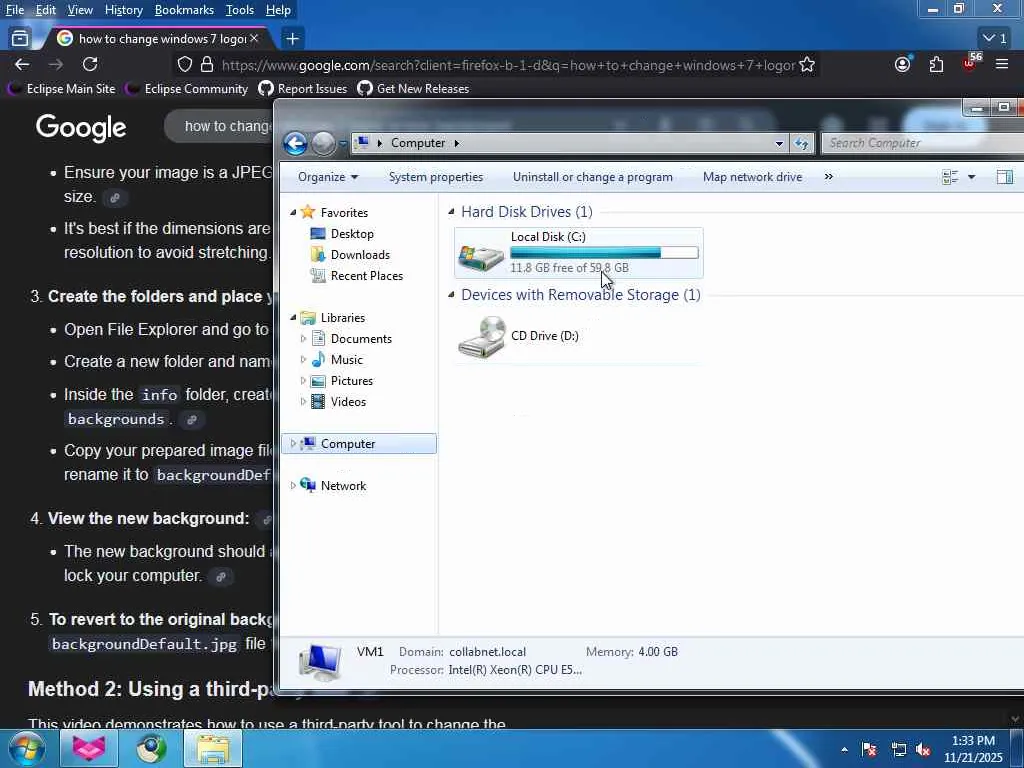Change the Explorer view layout icon
The width and height of the screenshot is (1024, 768).
coord(950,177)
